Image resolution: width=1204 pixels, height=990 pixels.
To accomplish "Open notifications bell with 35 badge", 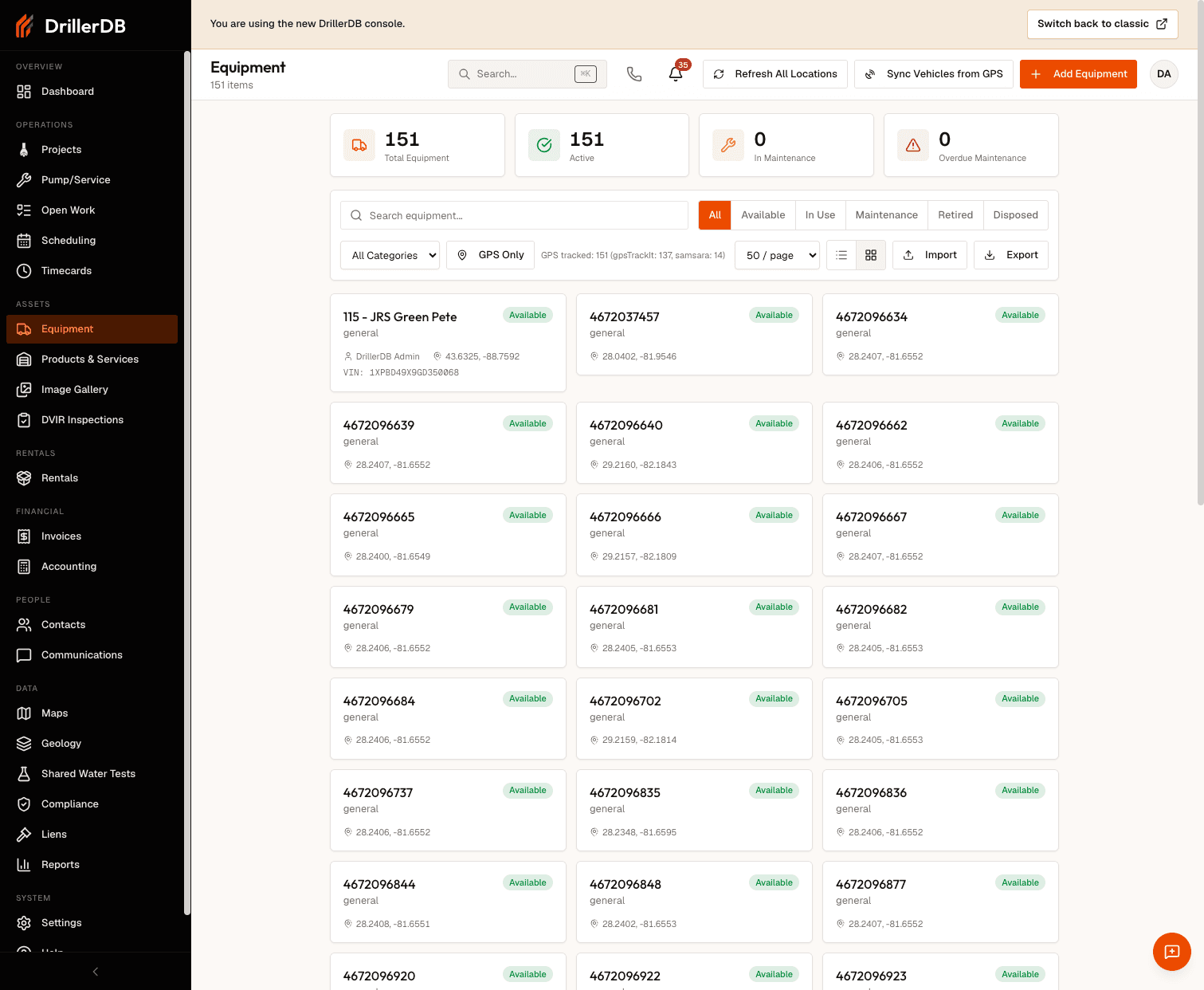I will 676,74.
